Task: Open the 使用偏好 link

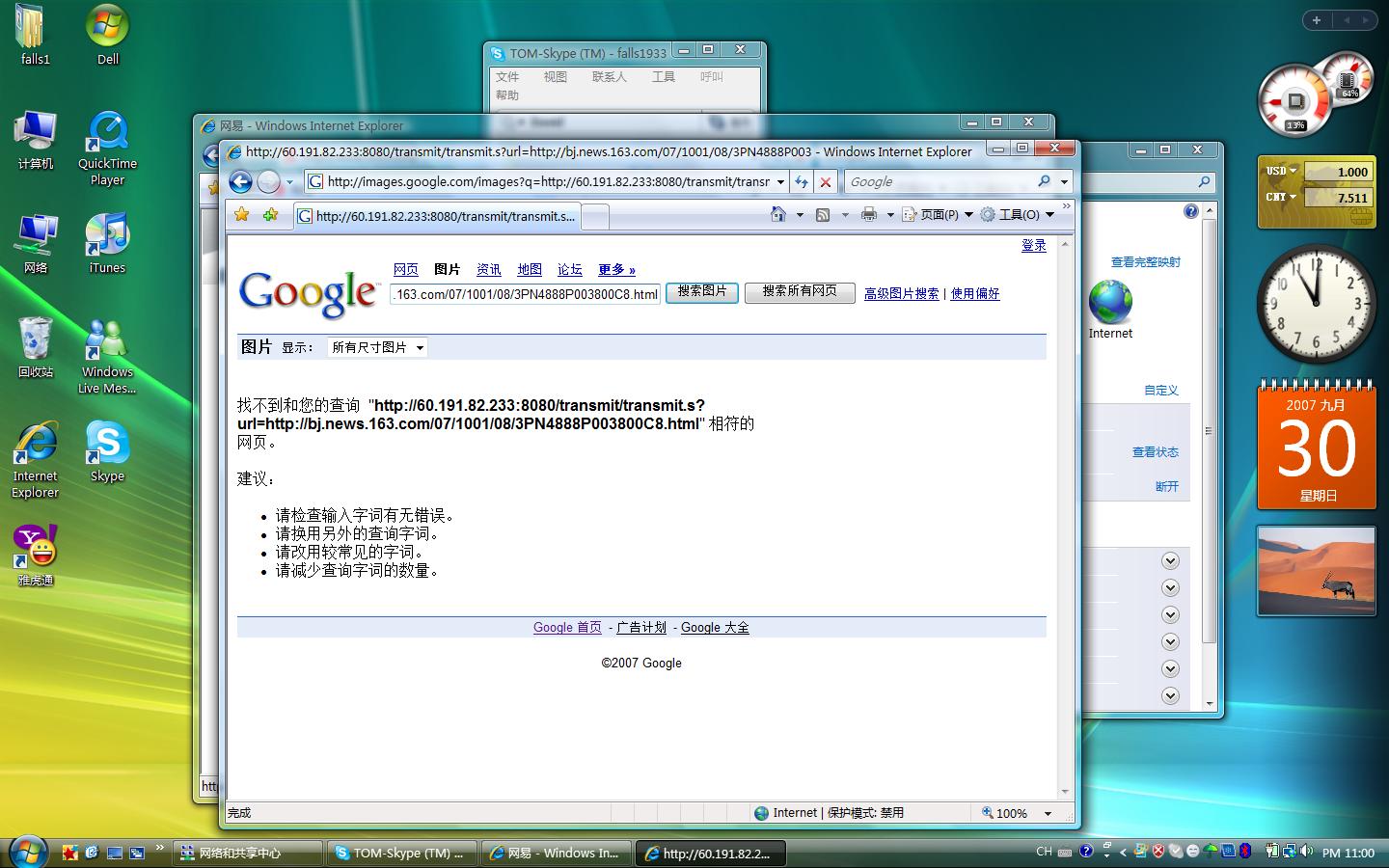Action: [975, 294]
